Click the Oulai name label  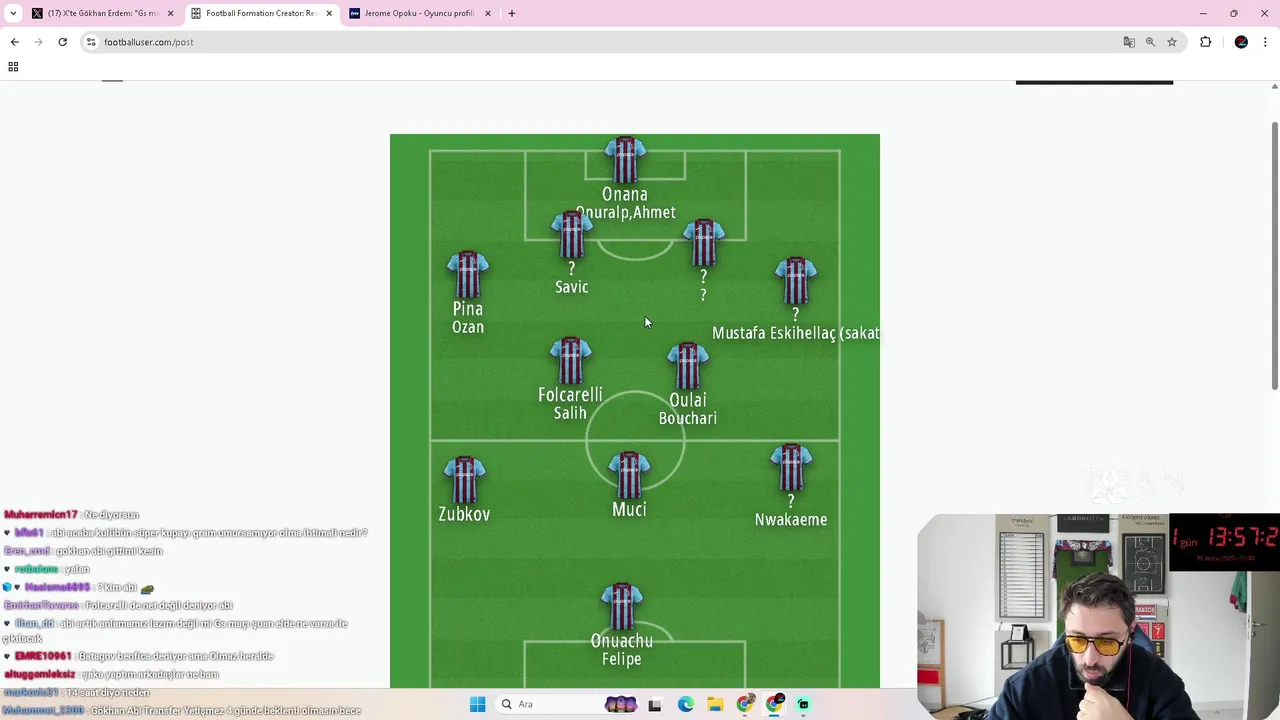click(x=688, y=400)
